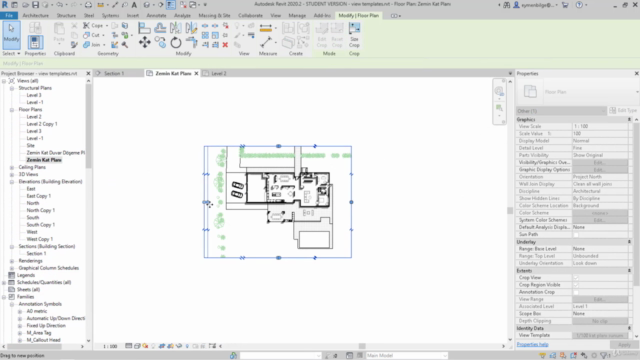
Task: Close the Zemin Kat Planı view tab
Action: click(196, 73)
